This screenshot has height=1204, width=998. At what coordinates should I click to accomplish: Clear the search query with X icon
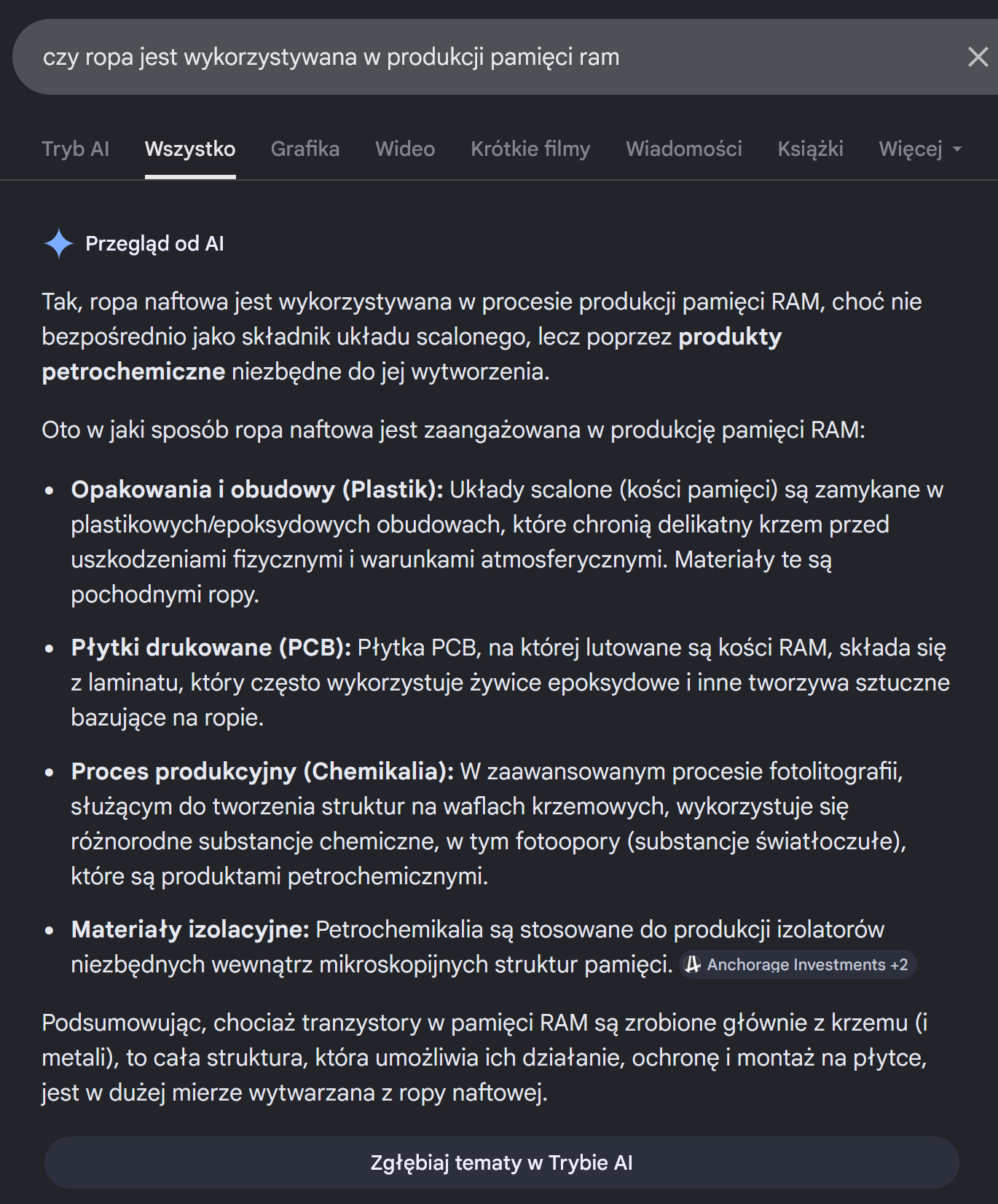click(x=978, y=57)
